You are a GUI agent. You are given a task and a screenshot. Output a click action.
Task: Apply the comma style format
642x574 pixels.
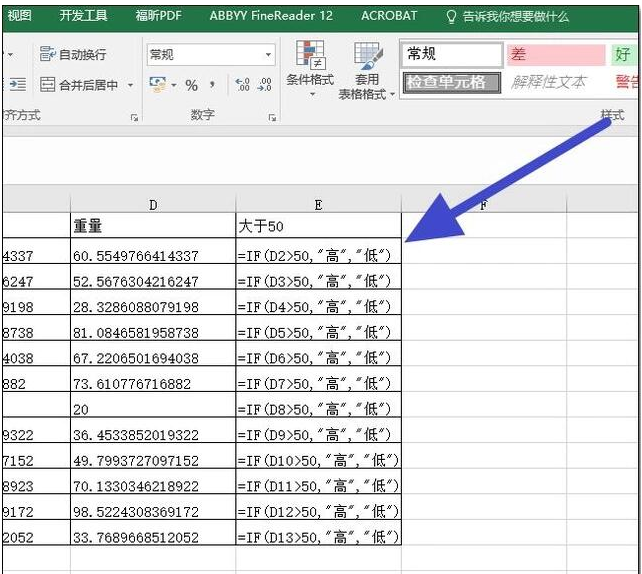[x=212, y=85]
